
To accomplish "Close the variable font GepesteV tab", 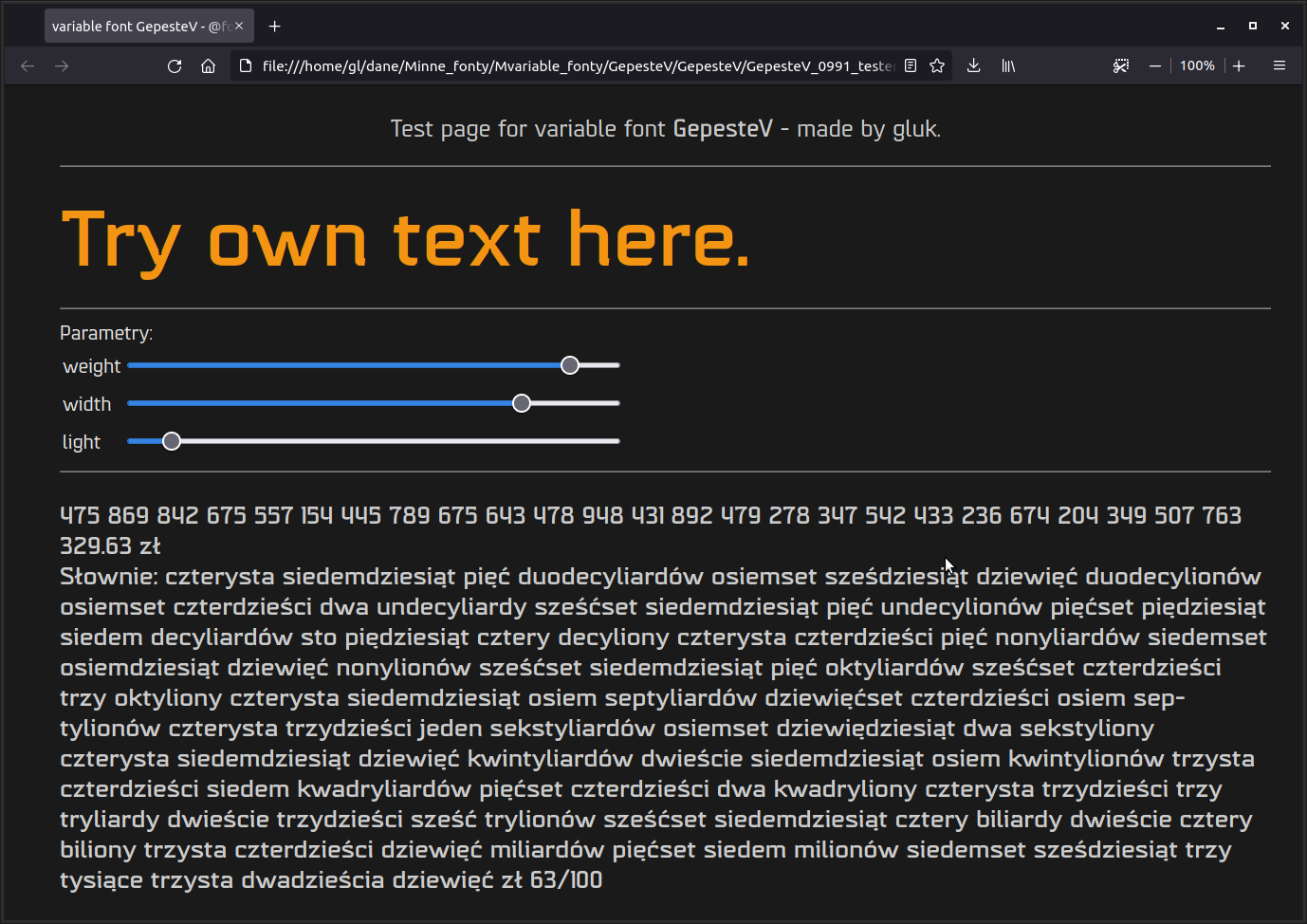I will (x=239, y=27).
